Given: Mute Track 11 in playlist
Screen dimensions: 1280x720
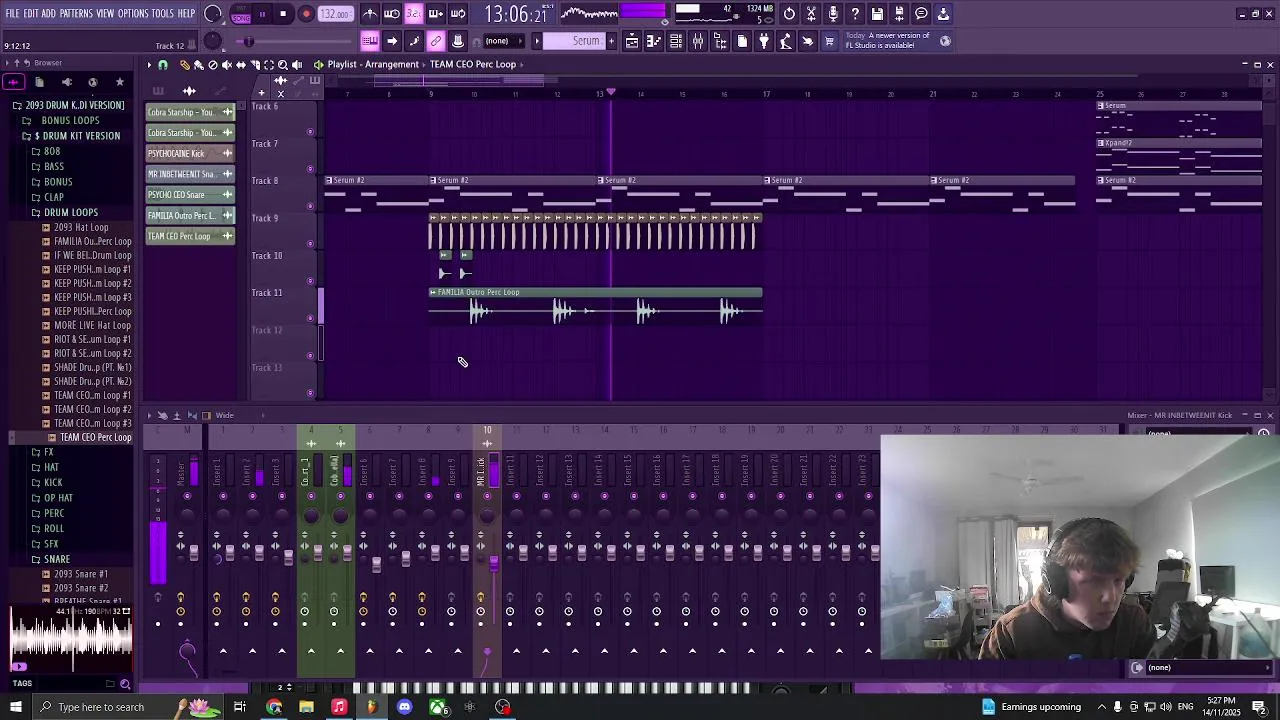Looking at the screenshot, I should (310, 318).
